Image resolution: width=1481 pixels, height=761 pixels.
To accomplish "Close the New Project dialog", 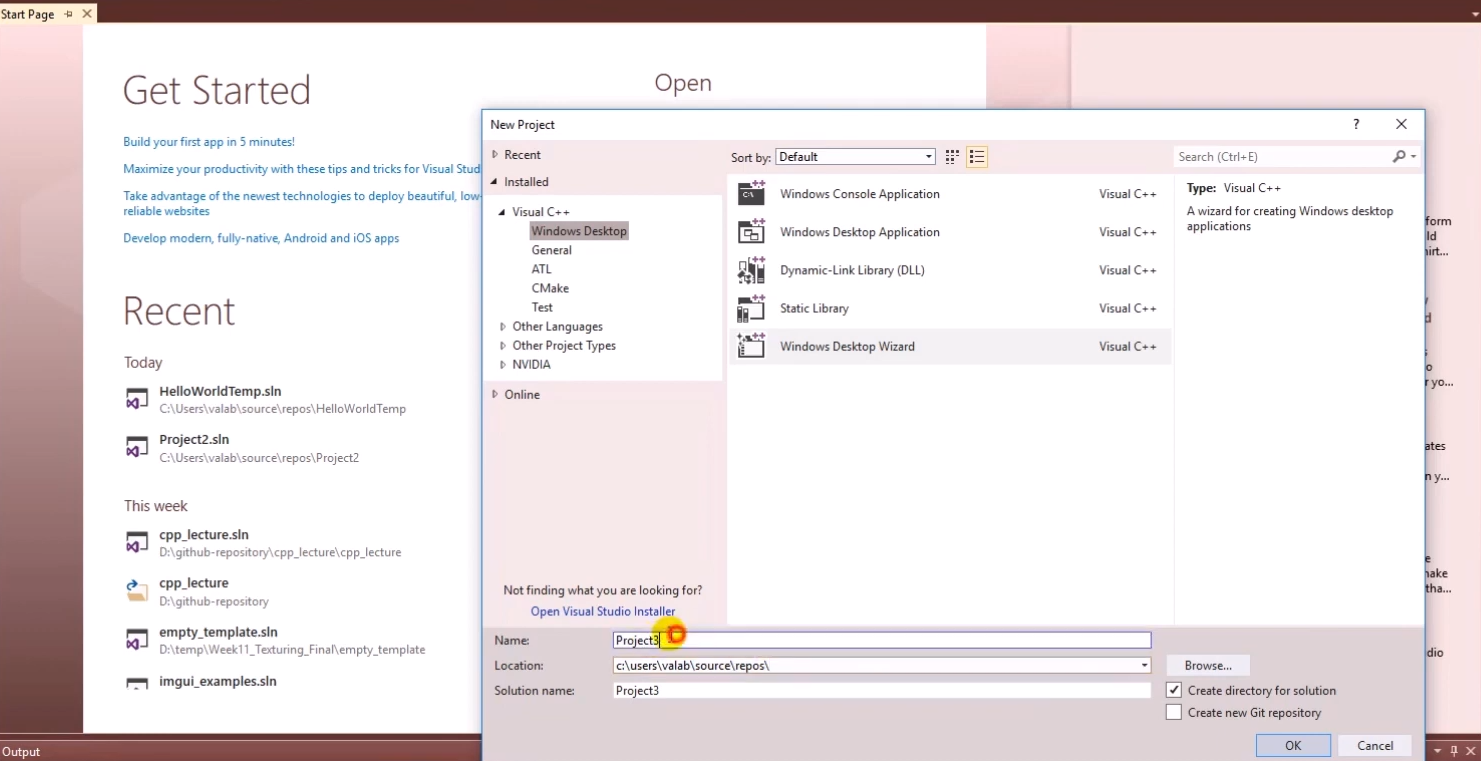I will tap(1401, 124).
